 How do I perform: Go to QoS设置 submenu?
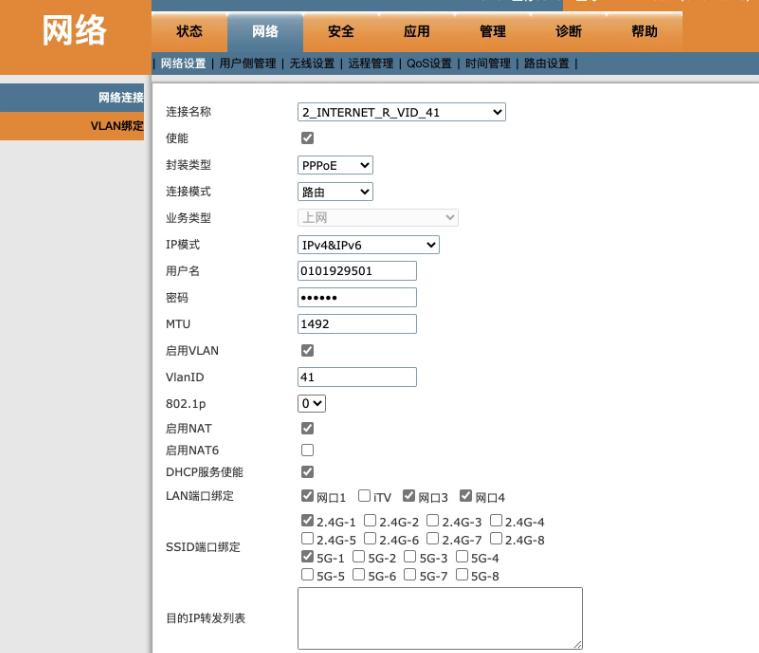point(429,63)
